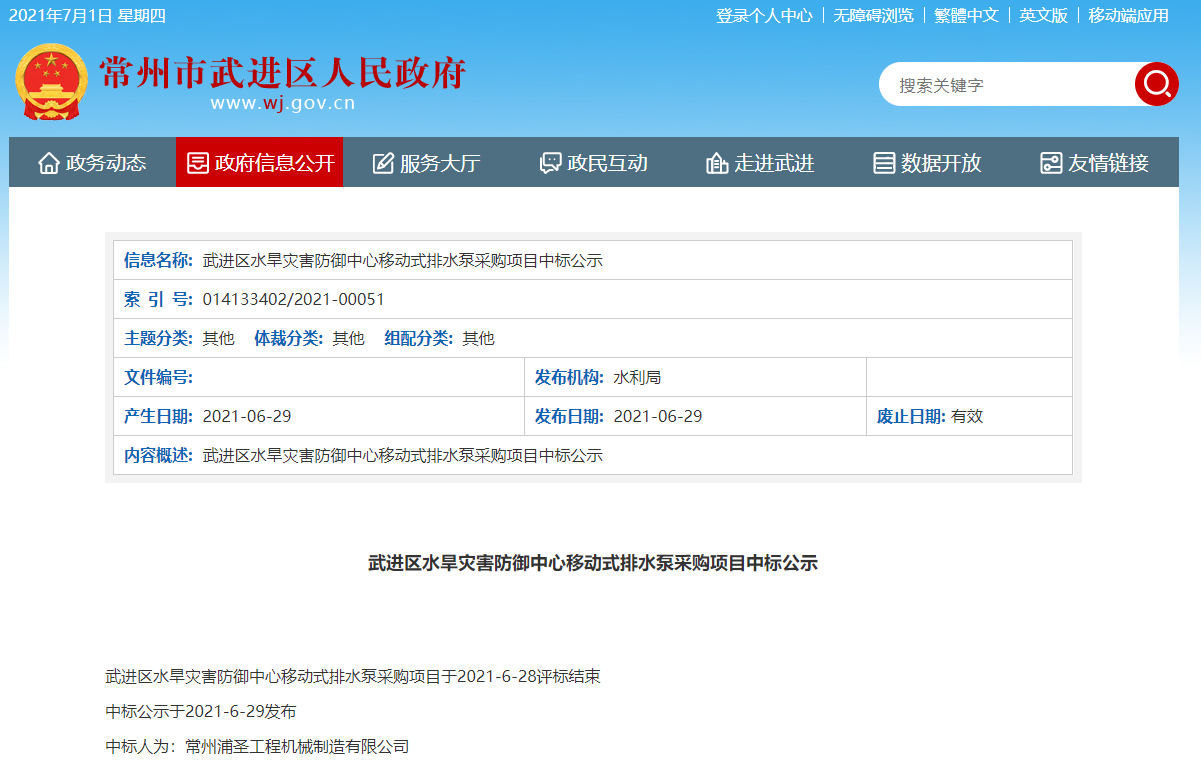1201x766 pixels.
Task: Click the document icon beside 政府信息公开
Action: [x=198, y=163]
